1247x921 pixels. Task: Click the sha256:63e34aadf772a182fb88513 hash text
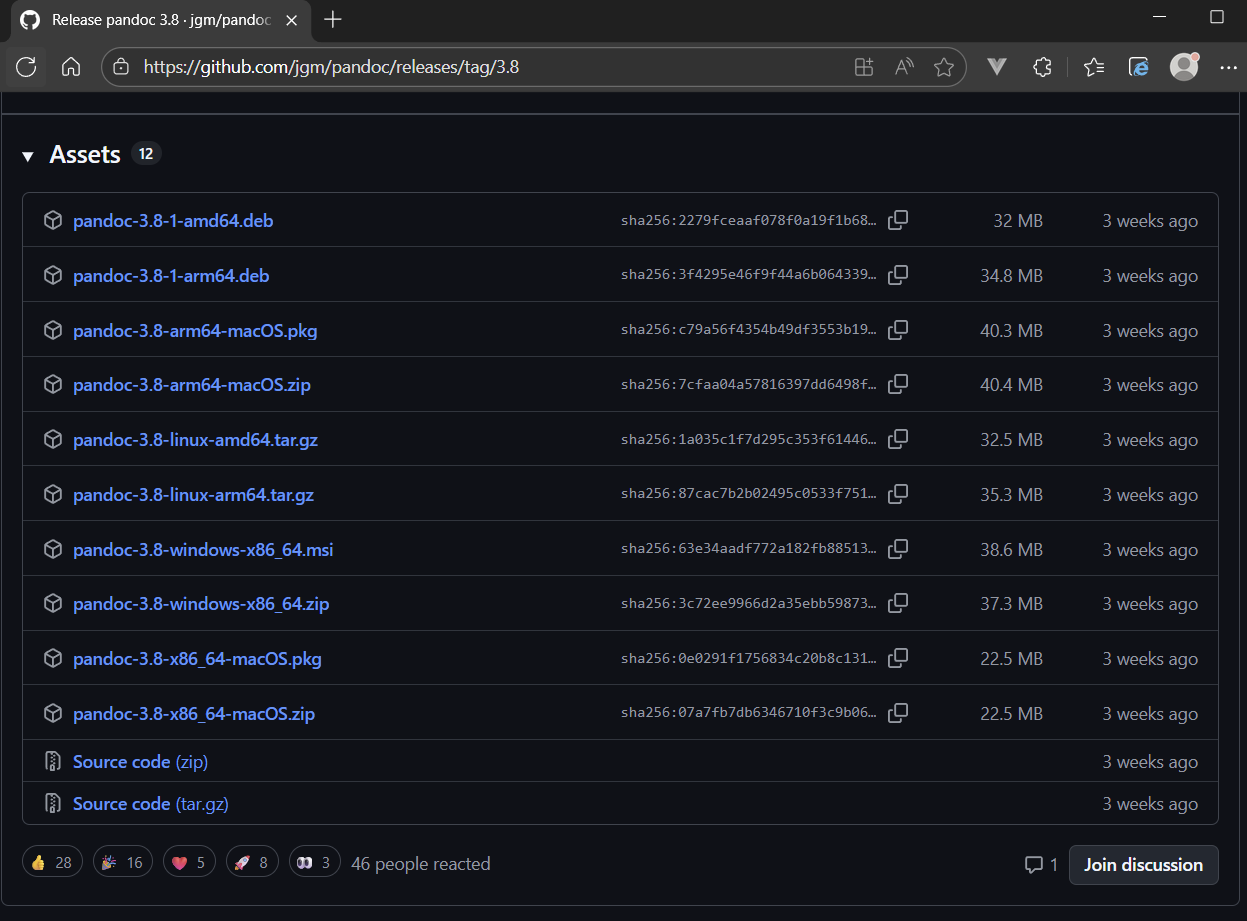pyautogui.click(x=749, y=550)
